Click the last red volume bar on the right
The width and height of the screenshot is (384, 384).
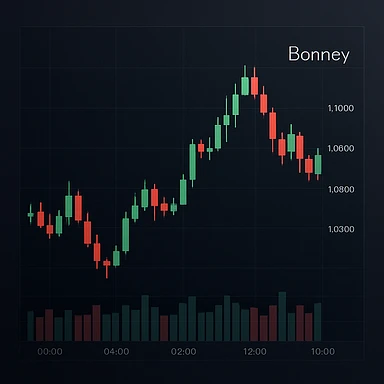pos(309,327)
